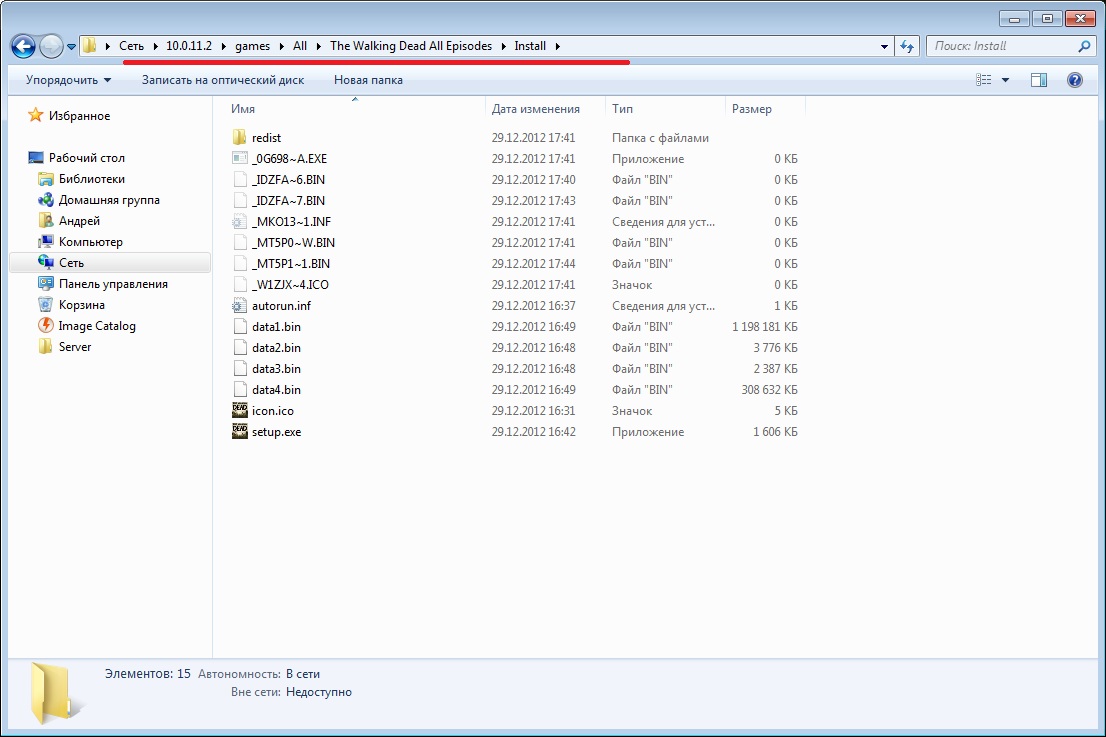Click the games segment in address path
1106x737 pixels.
(252, 46)
